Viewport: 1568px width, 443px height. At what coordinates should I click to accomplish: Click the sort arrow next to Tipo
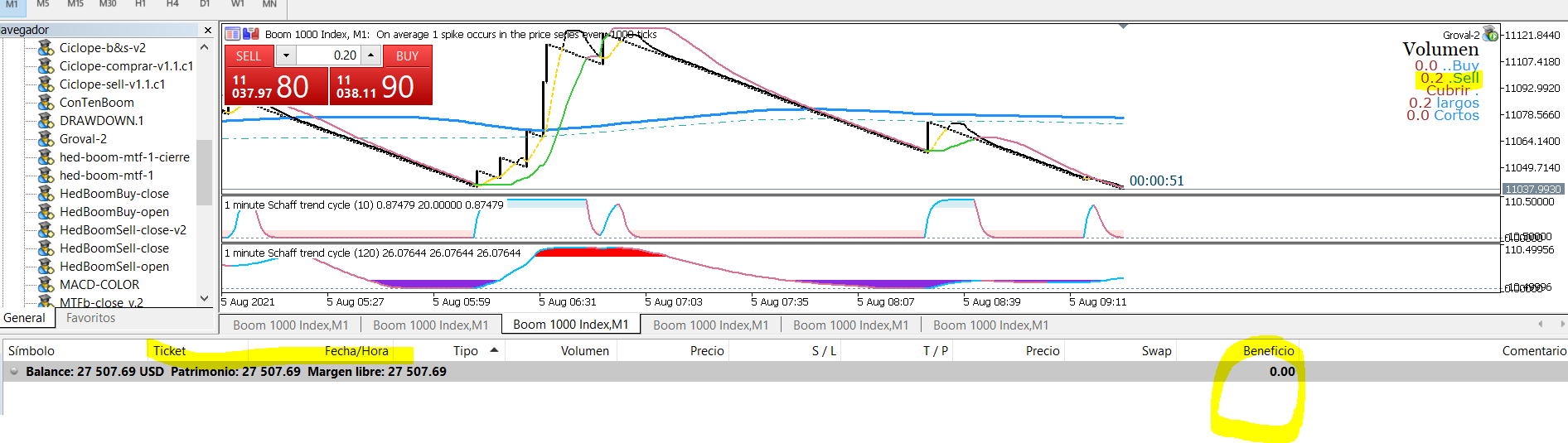494,350
